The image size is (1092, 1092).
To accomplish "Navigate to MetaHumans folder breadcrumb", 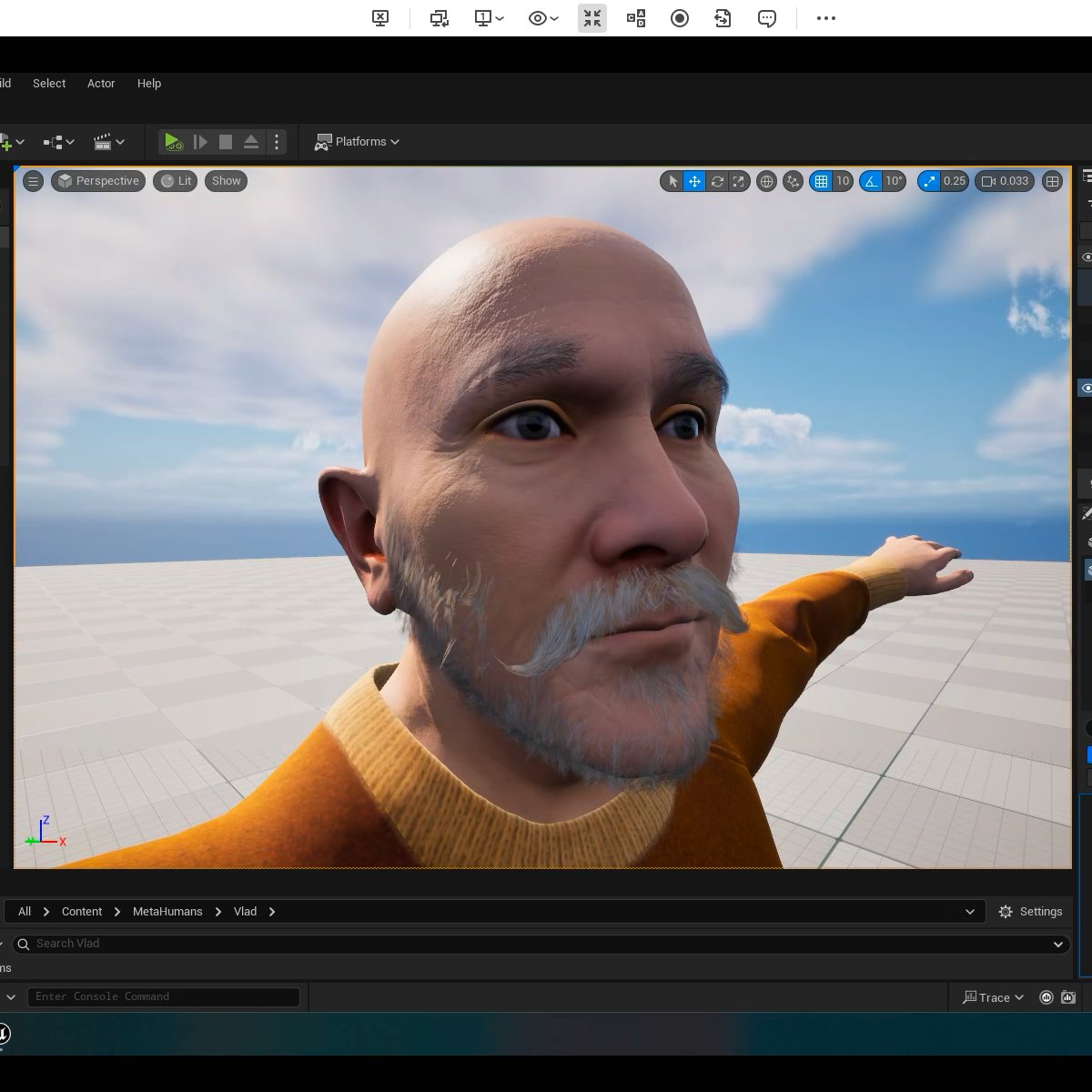I will pos(167,912).
